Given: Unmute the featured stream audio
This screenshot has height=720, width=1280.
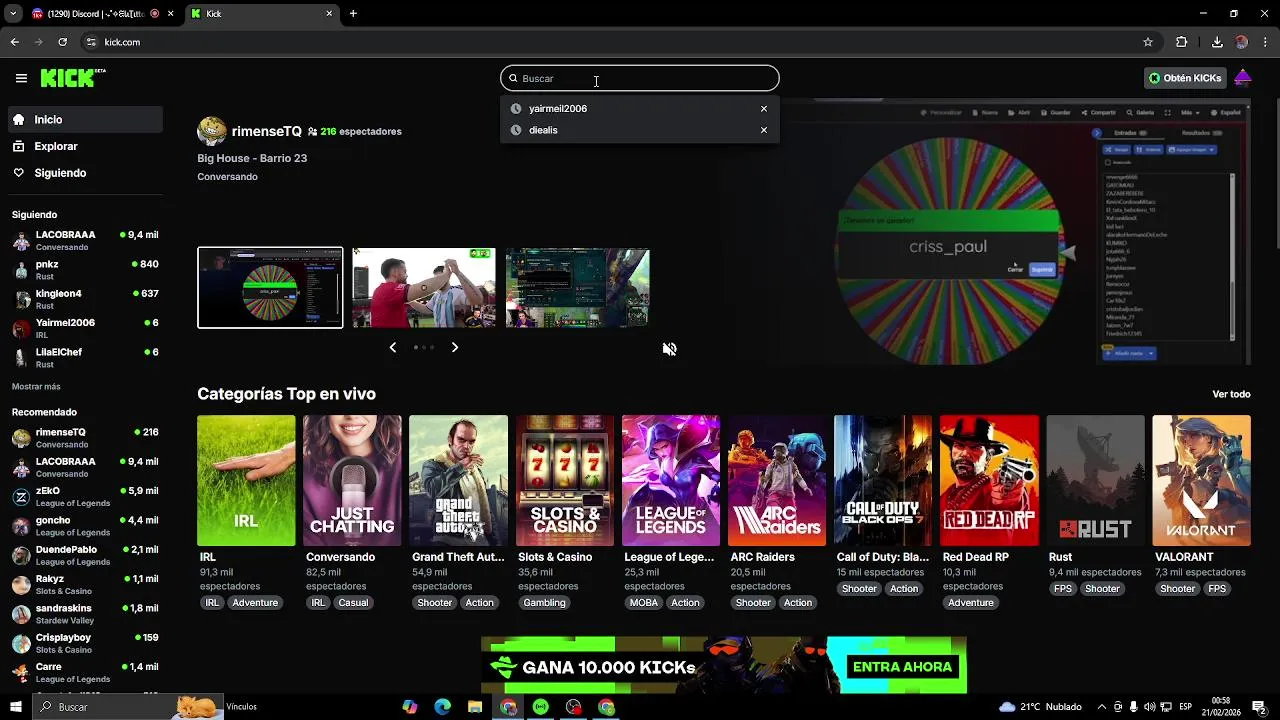Looking at the screenshot, I should point(670,349).
